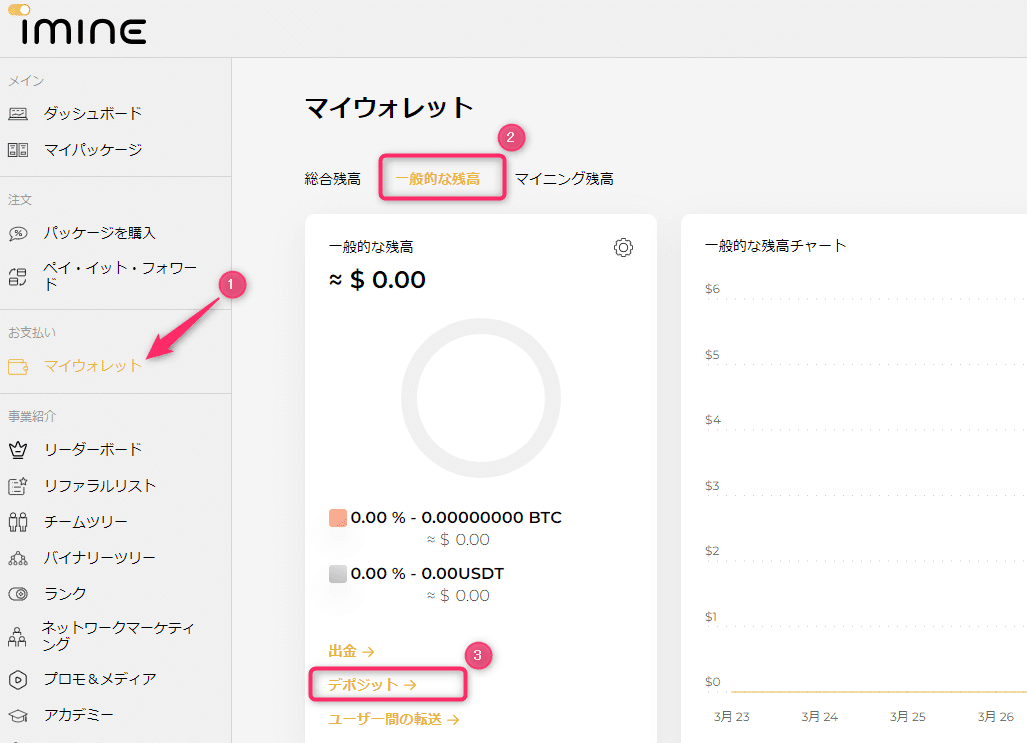This screenshot has width=1027, height=743.
Task: Open wallet settings gear icon
Action: (x=623, y=247)
